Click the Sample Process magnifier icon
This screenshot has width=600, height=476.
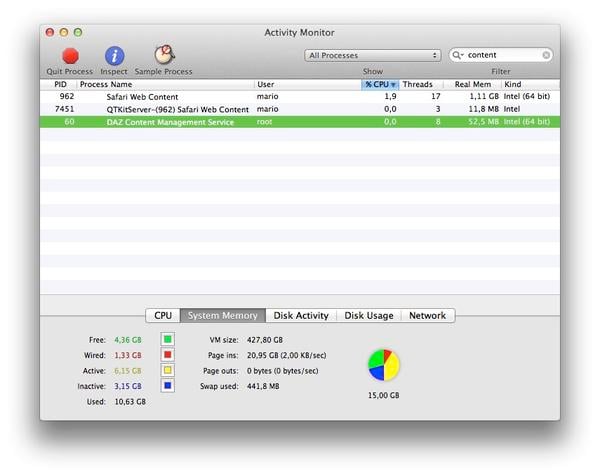[x=165, y=55]
